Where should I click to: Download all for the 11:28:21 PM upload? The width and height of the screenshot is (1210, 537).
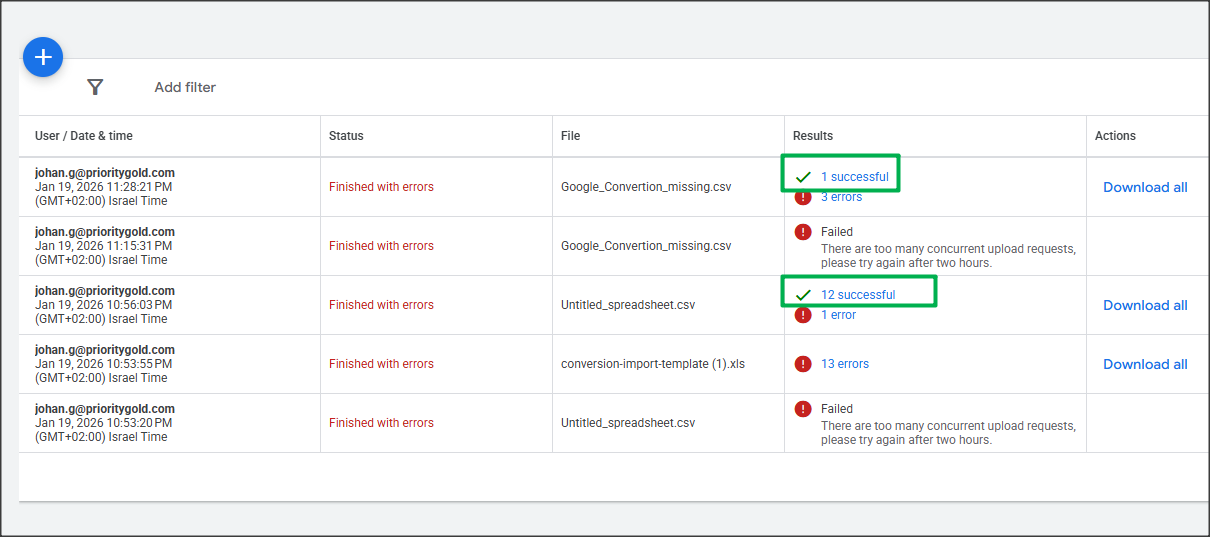pyautogui.click(x=1145, y=187)
